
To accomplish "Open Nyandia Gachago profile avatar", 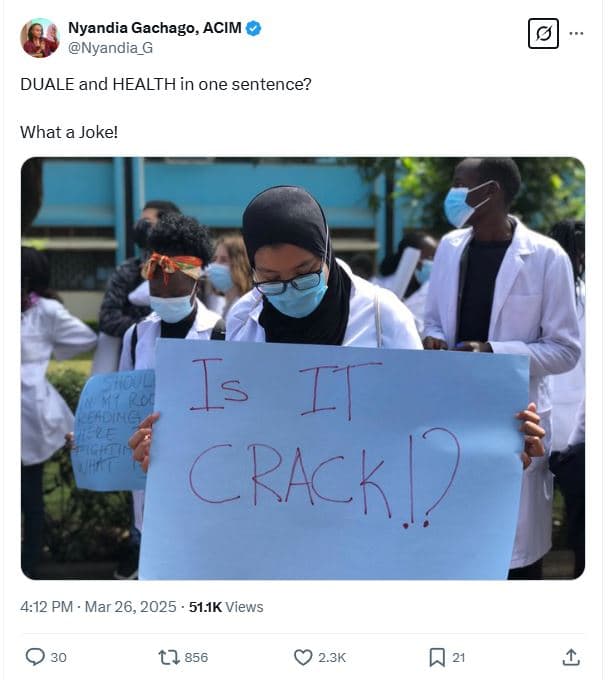I will tap(39, 38).
